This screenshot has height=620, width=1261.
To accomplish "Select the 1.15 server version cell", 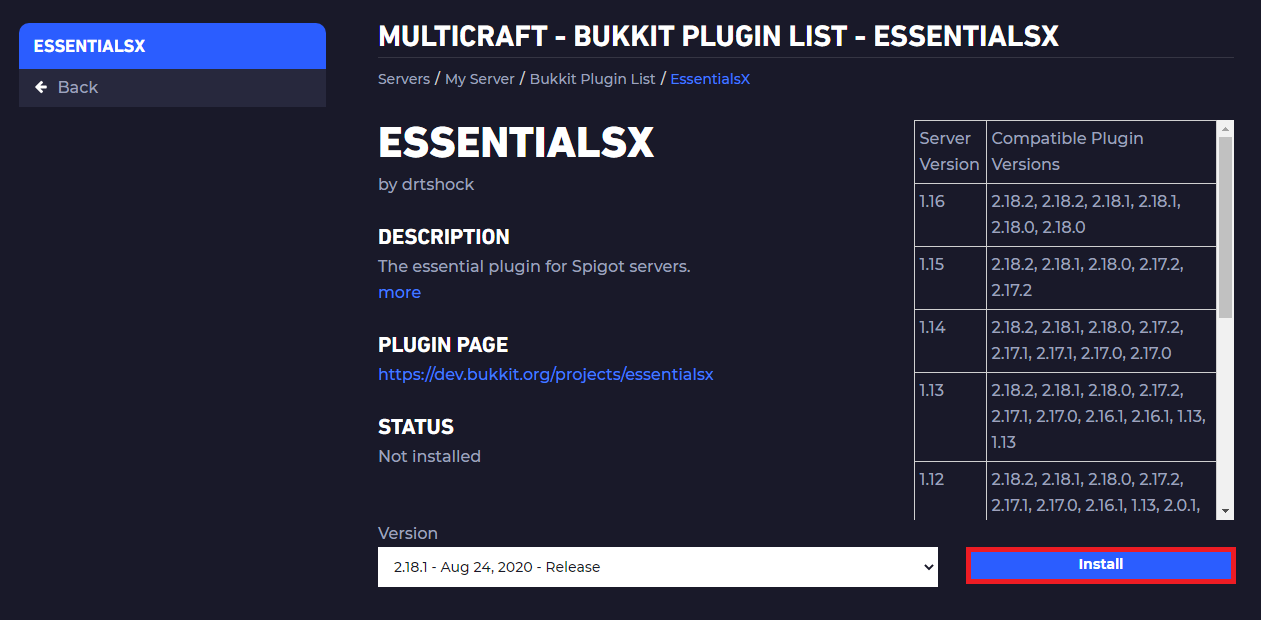I will pyautogui.click(x=932, y=265).
